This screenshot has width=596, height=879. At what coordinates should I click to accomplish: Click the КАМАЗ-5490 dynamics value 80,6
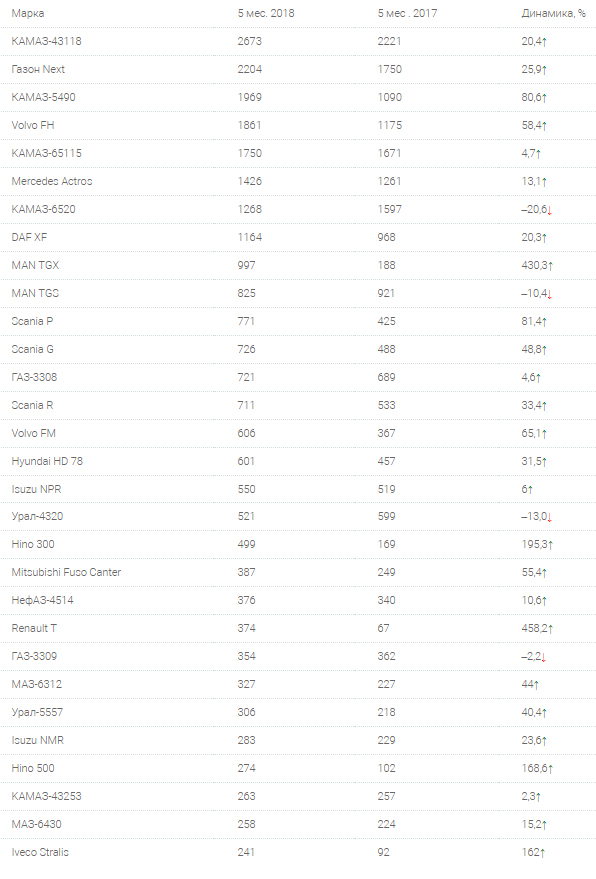(x=531, y=97)
